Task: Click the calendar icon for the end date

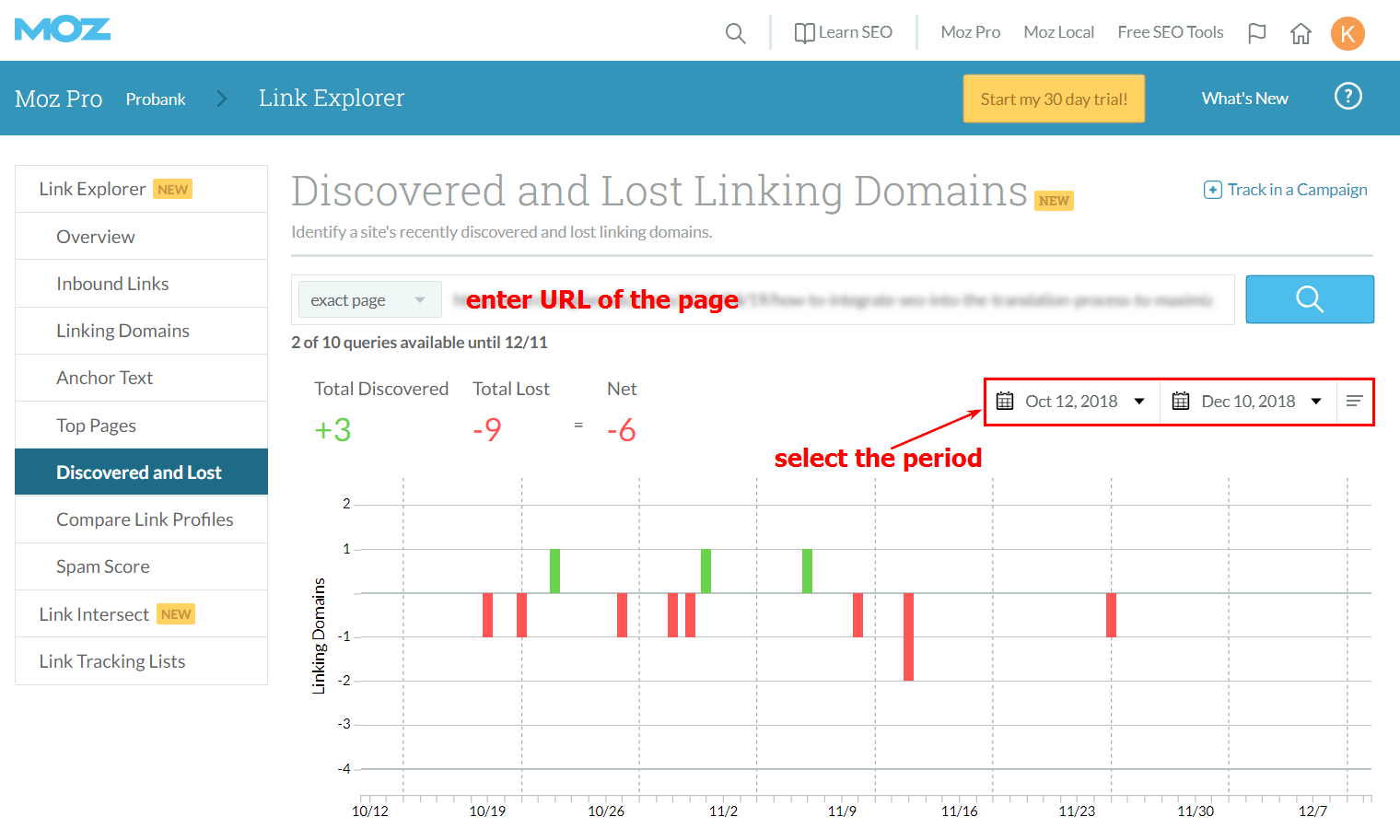Action: 1181,401
